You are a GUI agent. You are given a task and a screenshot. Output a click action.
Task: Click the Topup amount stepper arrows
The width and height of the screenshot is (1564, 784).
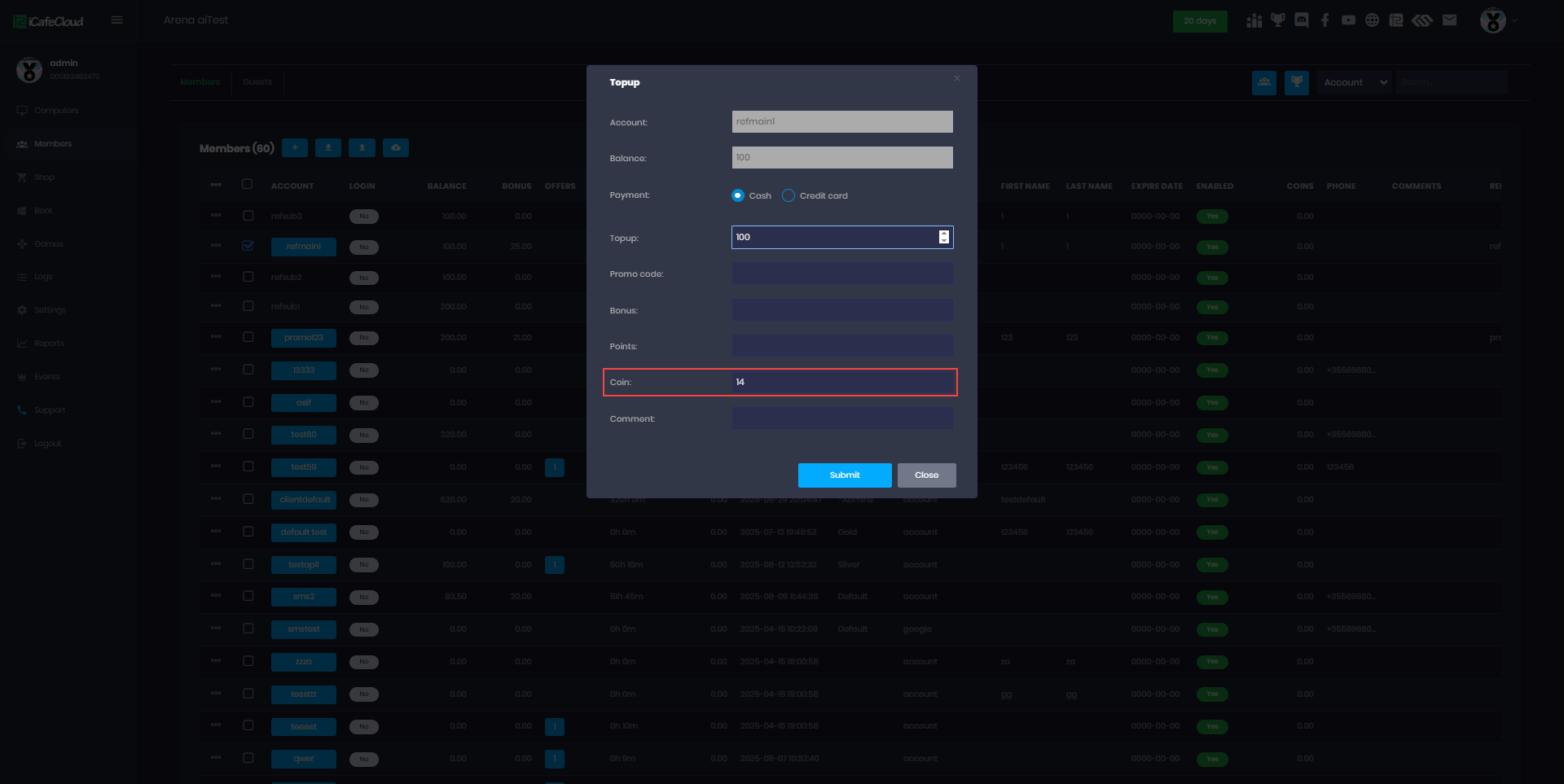943,237
